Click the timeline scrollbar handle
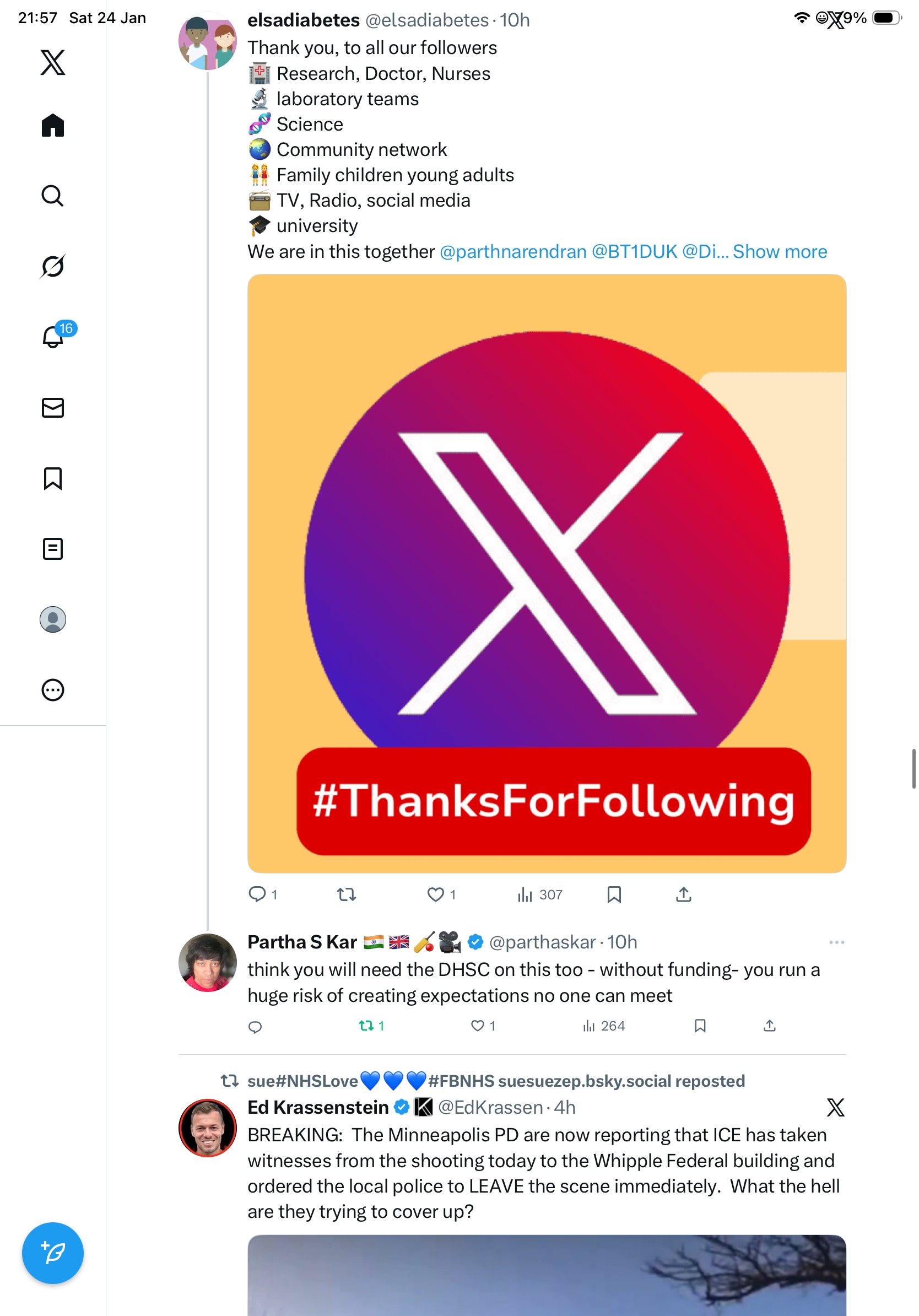This screenshot has width=919, height=1316. tap(913, 769)
